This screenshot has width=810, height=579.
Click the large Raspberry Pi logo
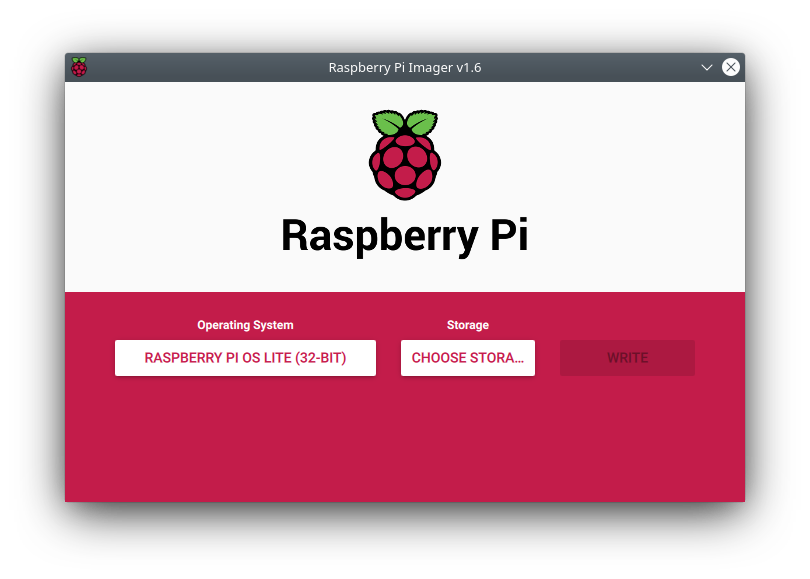tap(405, 155)
